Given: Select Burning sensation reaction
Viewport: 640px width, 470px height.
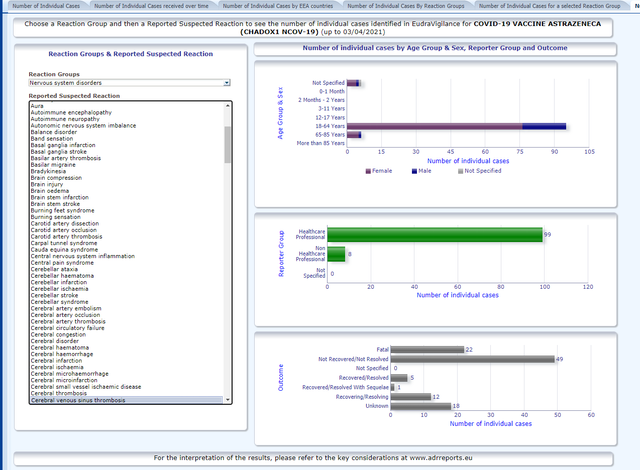Looking at the screenshot, I should (56, 217).
